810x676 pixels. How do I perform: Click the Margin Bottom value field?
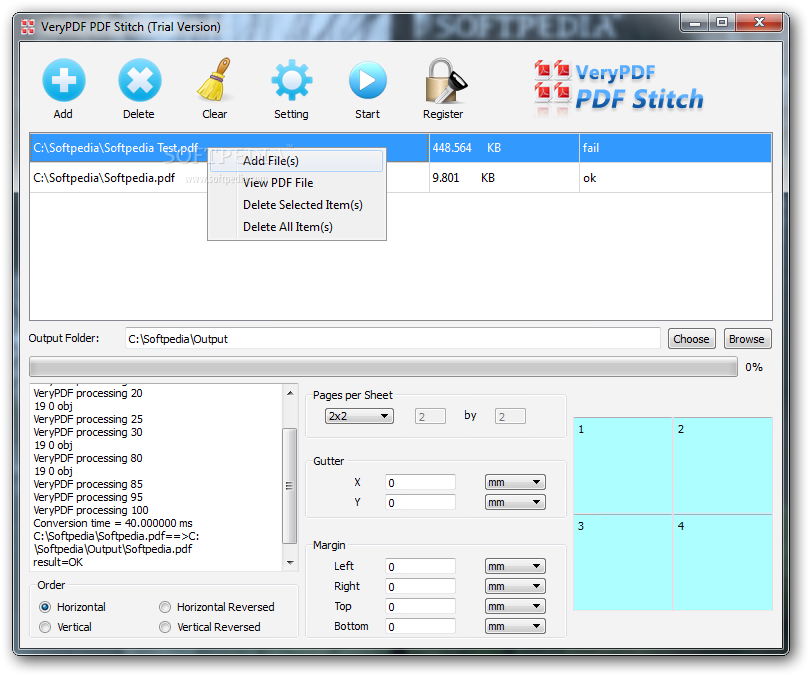(x=420, y=626)
